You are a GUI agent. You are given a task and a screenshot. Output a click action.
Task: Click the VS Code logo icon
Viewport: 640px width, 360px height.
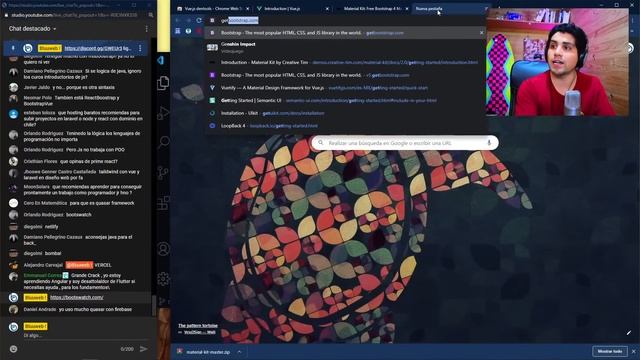161,60
